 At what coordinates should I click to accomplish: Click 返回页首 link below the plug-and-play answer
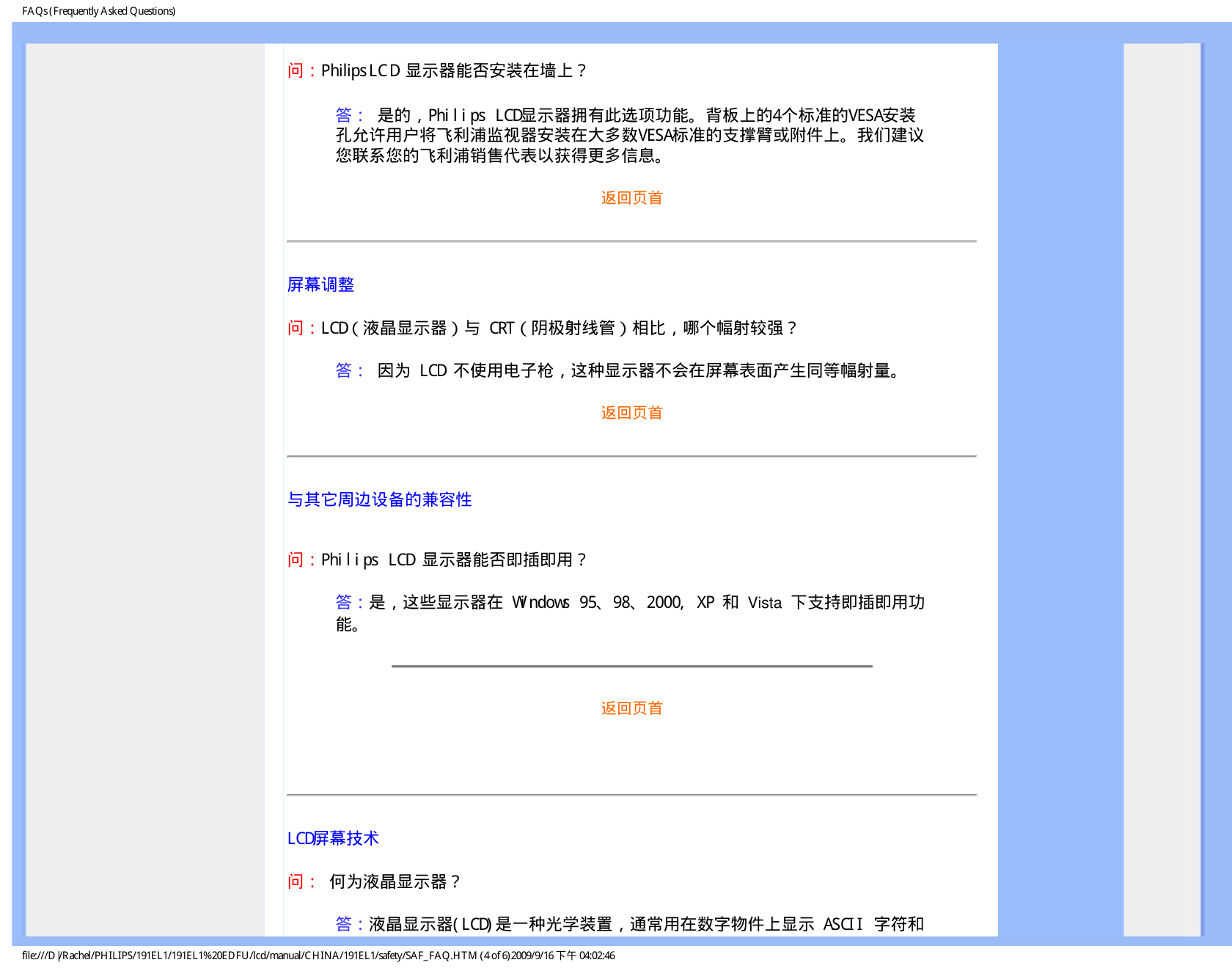[x=631, y=708]
